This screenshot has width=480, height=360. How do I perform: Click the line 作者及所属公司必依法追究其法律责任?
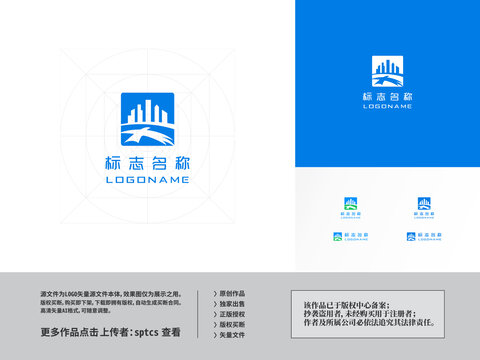[370, 322]
